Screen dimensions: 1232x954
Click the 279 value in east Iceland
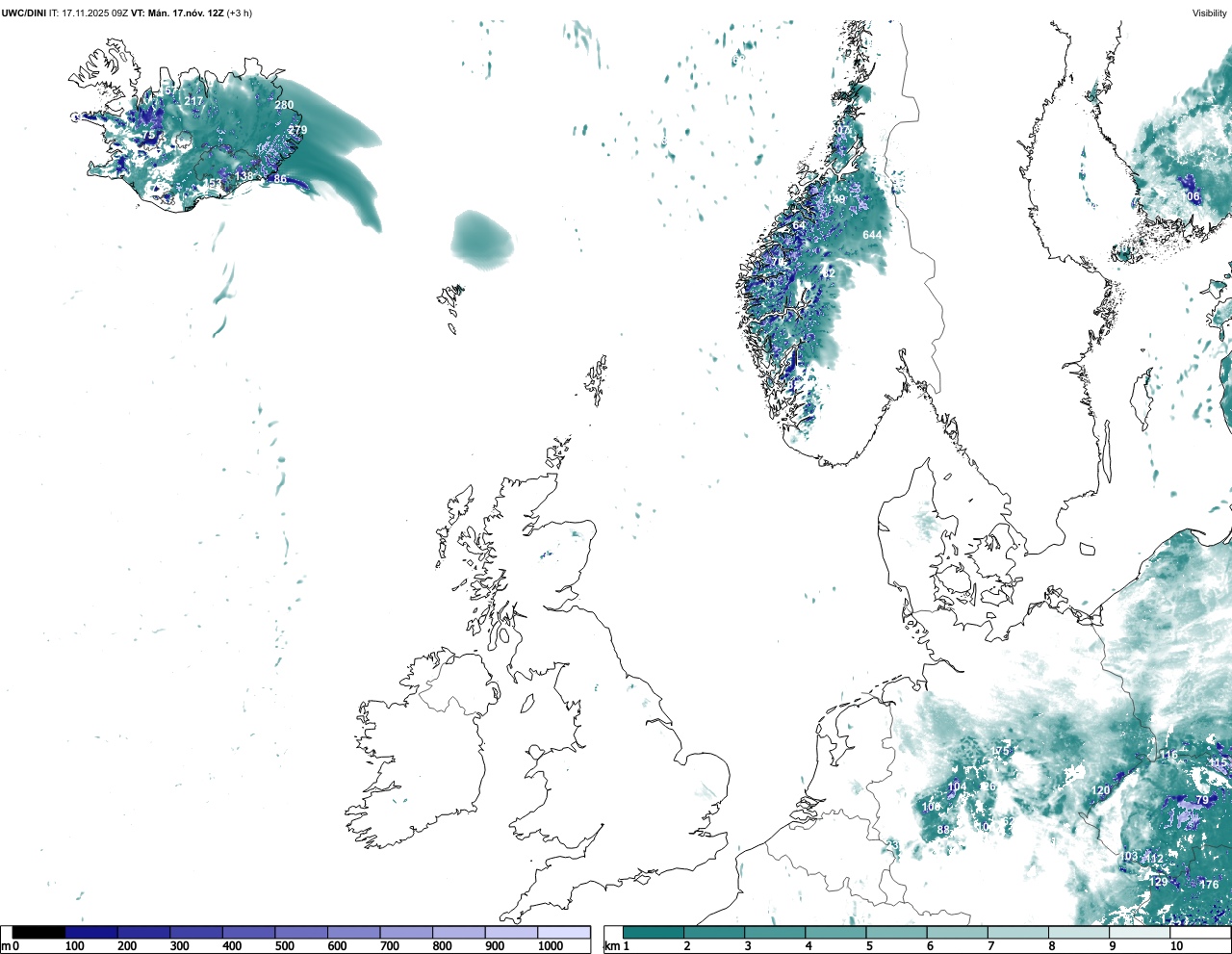click(x=297, y=130)
